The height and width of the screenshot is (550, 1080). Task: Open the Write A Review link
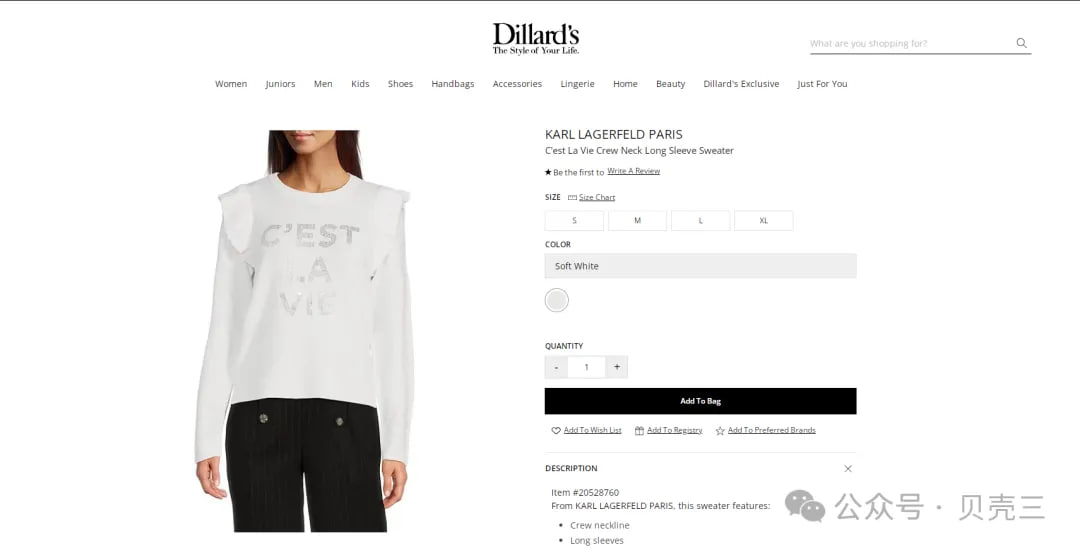[x=634, y=171]
